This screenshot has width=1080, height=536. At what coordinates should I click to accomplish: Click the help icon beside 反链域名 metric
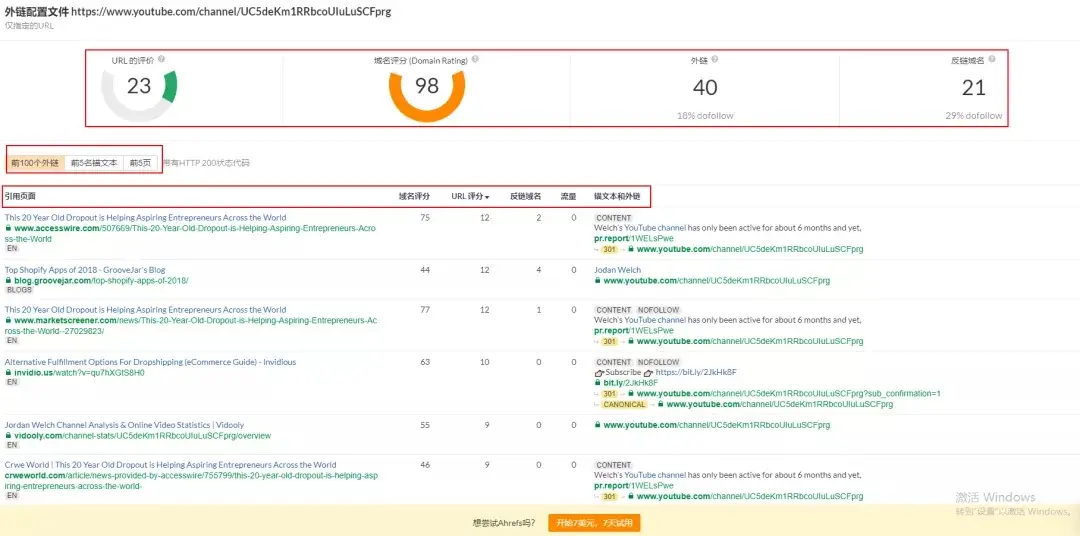click(991, 60)
